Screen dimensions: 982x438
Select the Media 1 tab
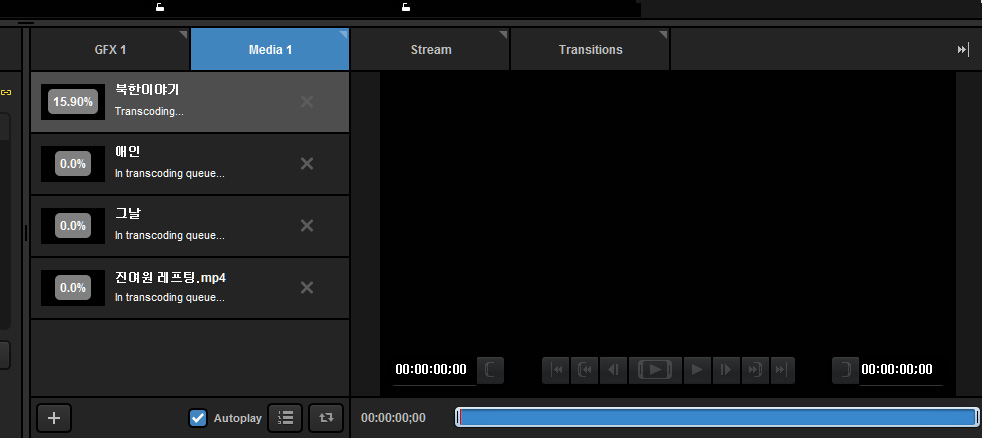pyautogui.click(x=270, y=50)
